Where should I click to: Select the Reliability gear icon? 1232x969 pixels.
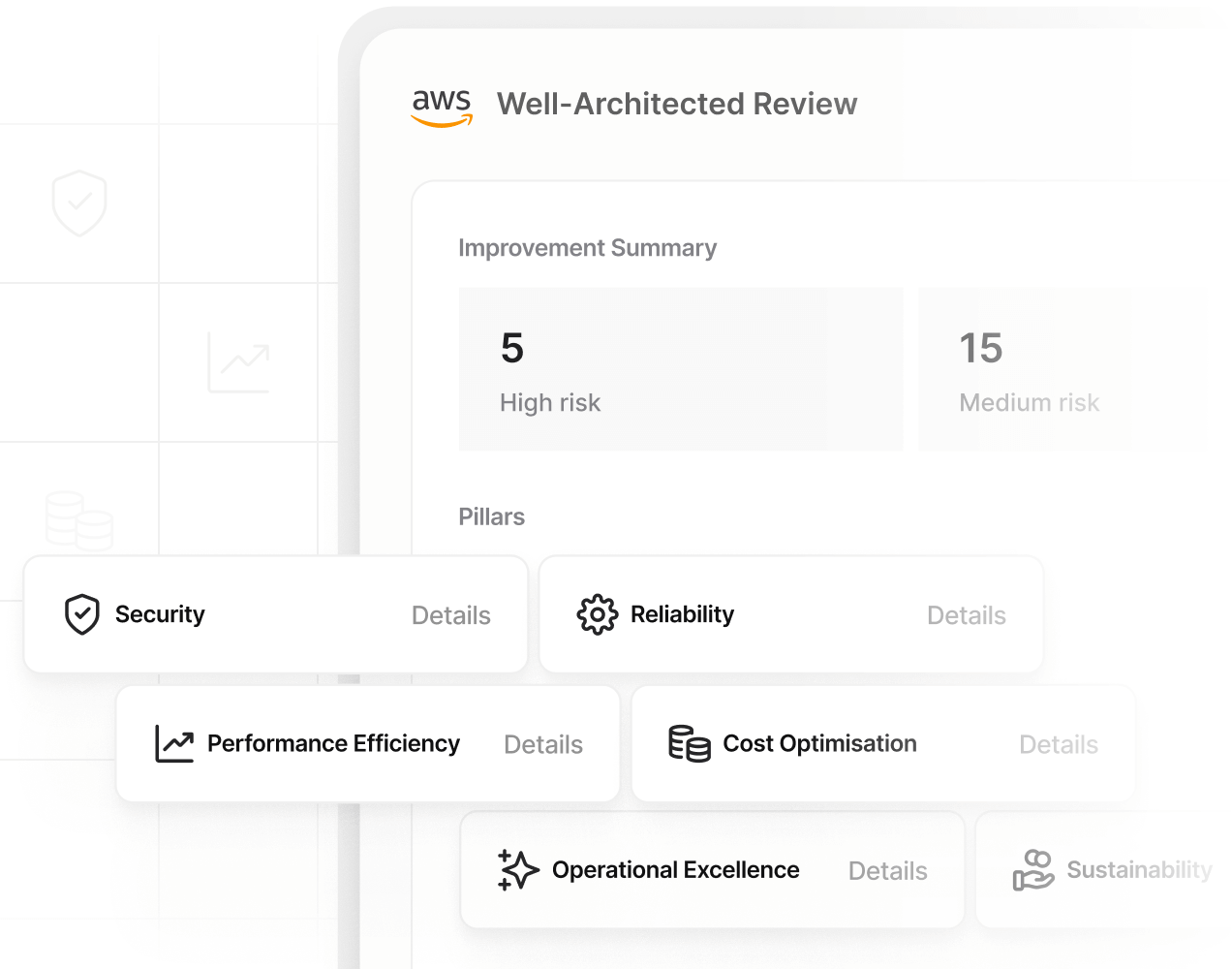pos(597,614)
